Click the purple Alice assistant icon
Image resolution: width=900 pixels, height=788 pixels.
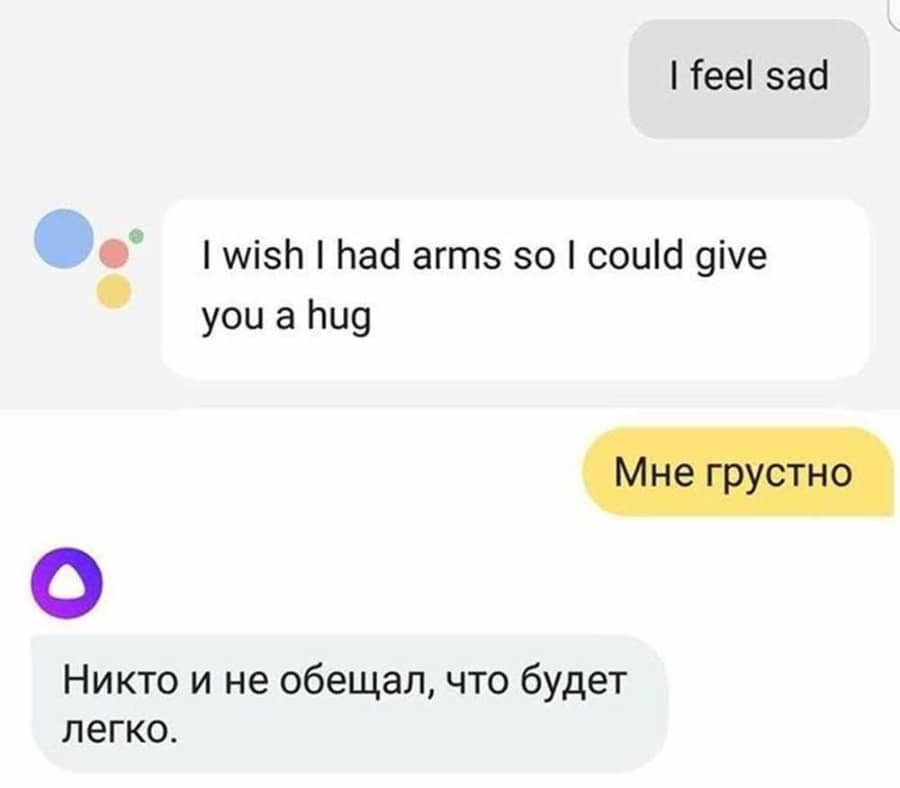[x=67, y=583]
